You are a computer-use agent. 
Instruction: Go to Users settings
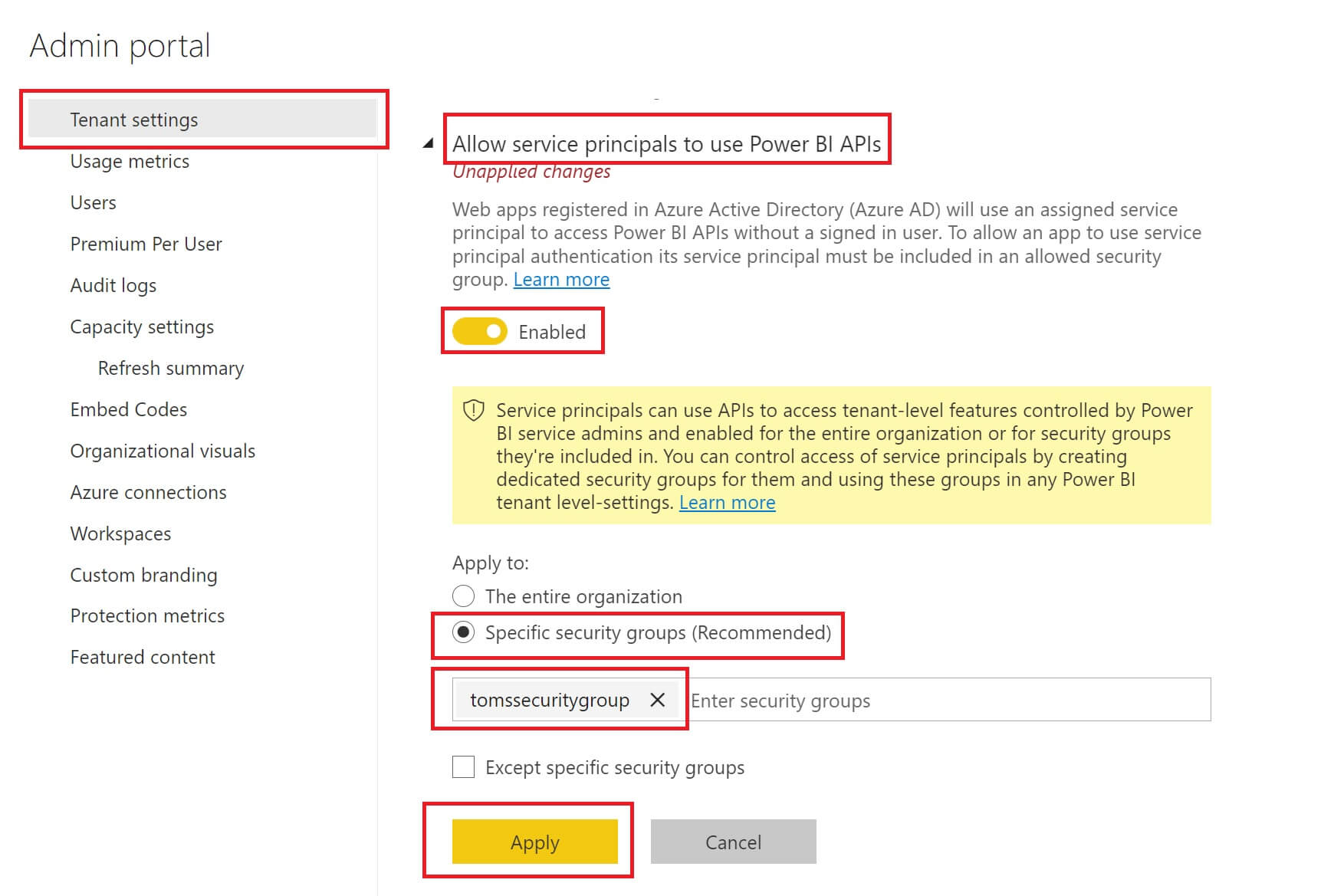(x=93, y=202)
